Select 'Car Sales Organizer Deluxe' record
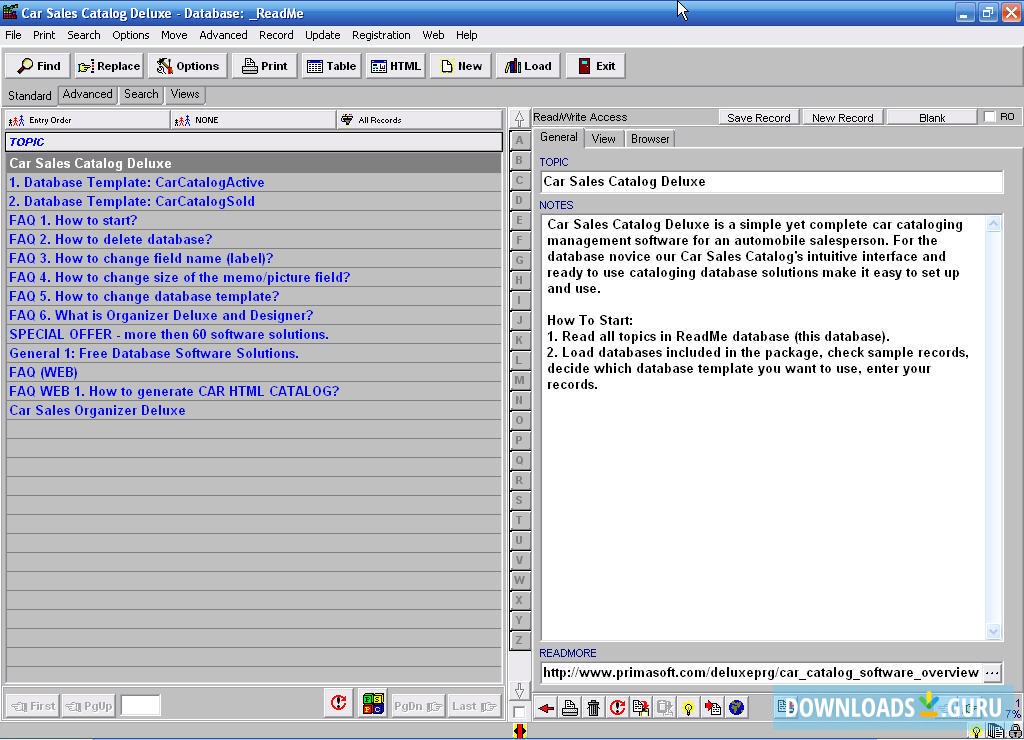 (254, 411)
